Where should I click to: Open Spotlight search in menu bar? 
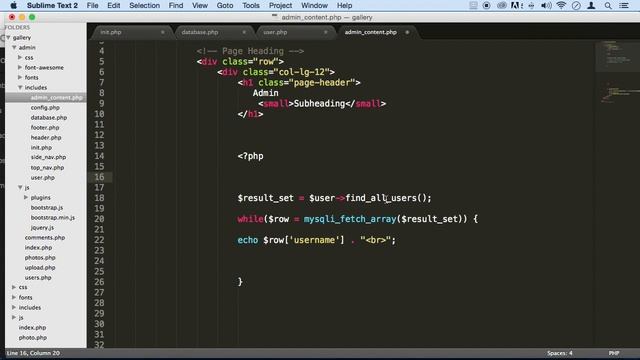[608, 5]
